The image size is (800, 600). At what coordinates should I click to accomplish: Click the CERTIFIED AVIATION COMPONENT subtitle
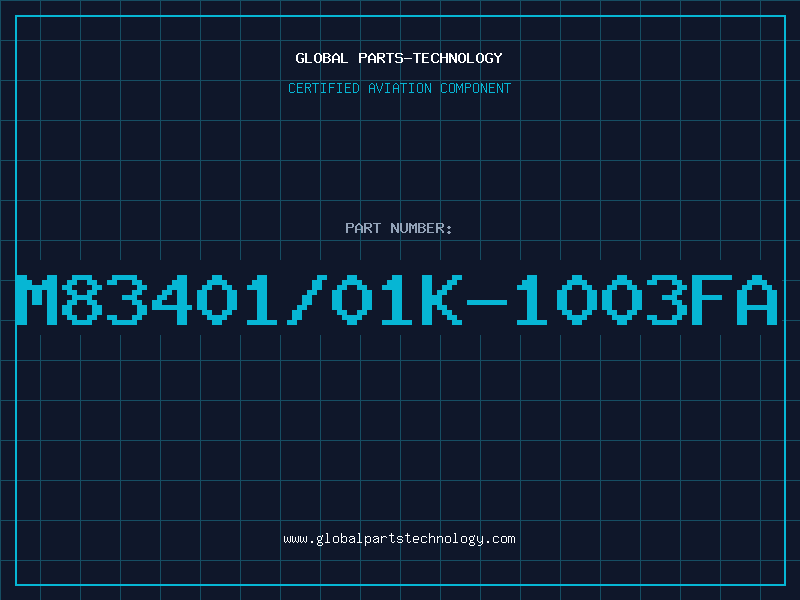399,88
